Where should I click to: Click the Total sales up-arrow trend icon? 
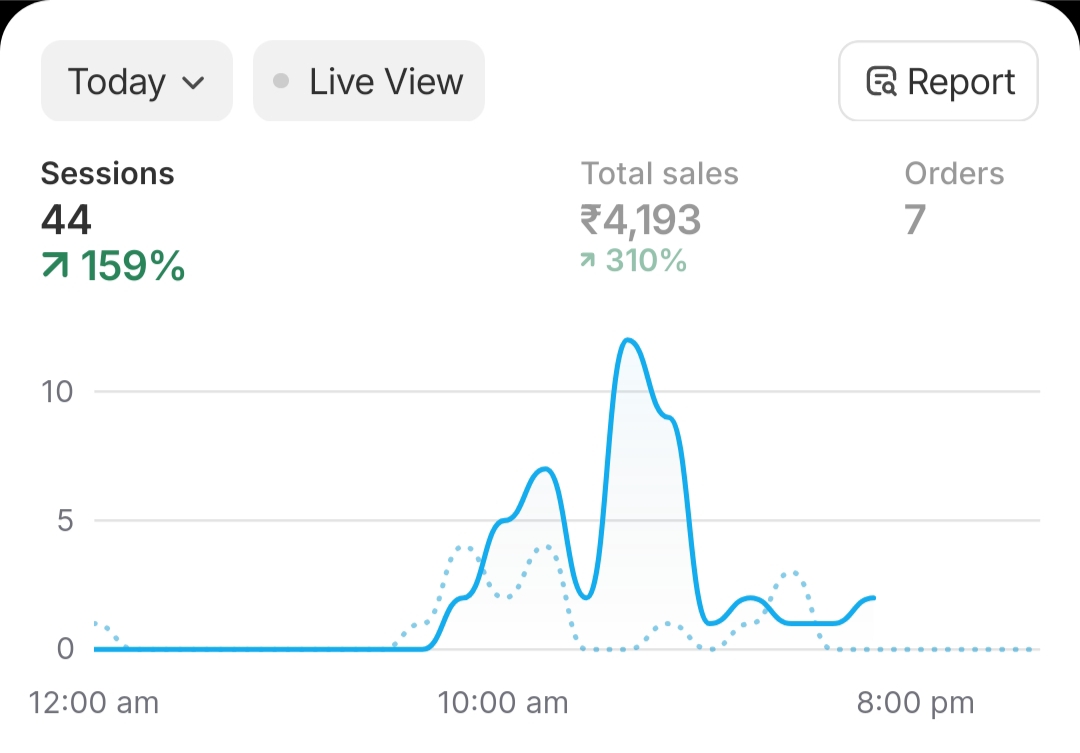589,261
